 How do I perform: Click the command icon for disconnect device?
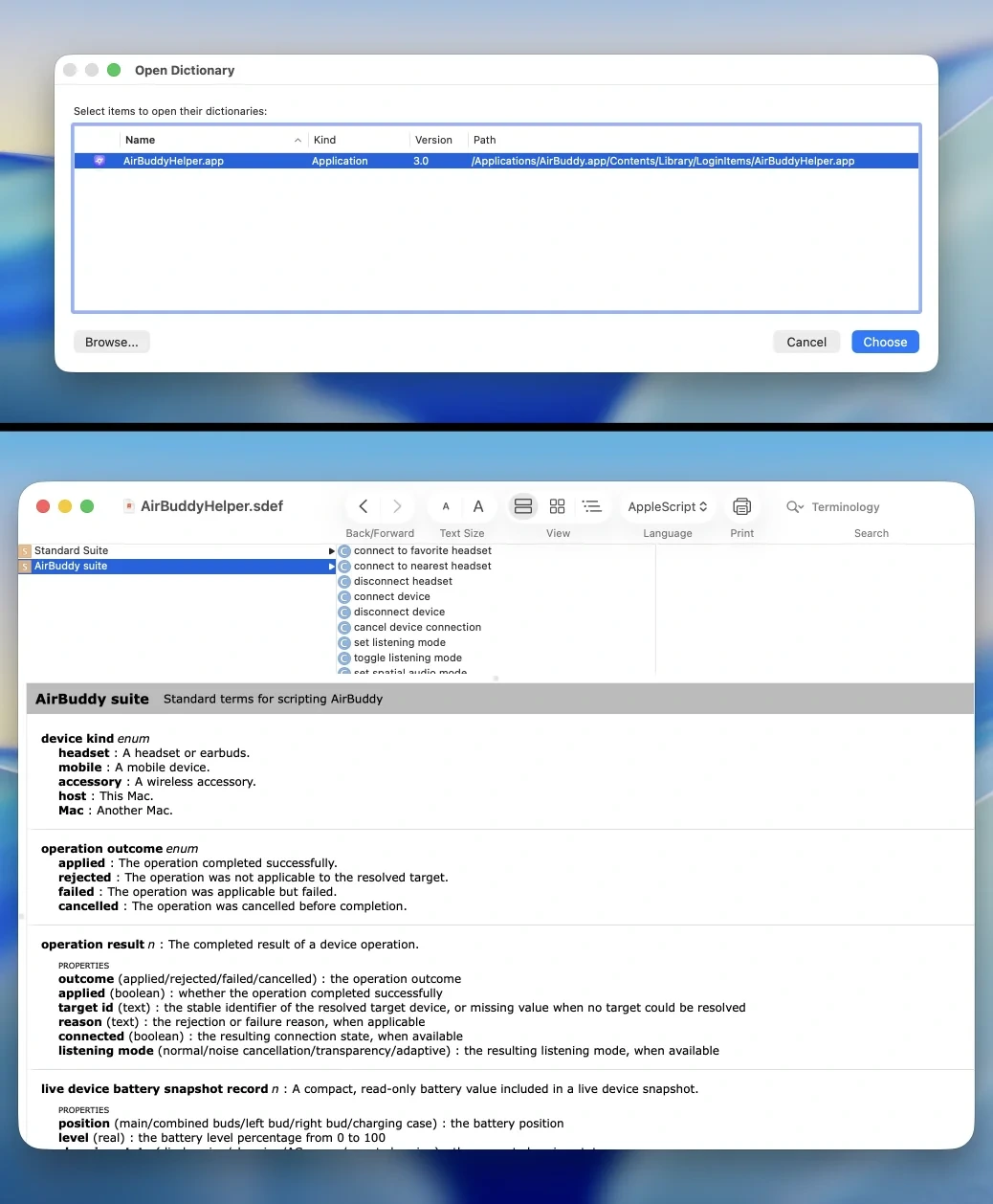click(x=344, y=613)
